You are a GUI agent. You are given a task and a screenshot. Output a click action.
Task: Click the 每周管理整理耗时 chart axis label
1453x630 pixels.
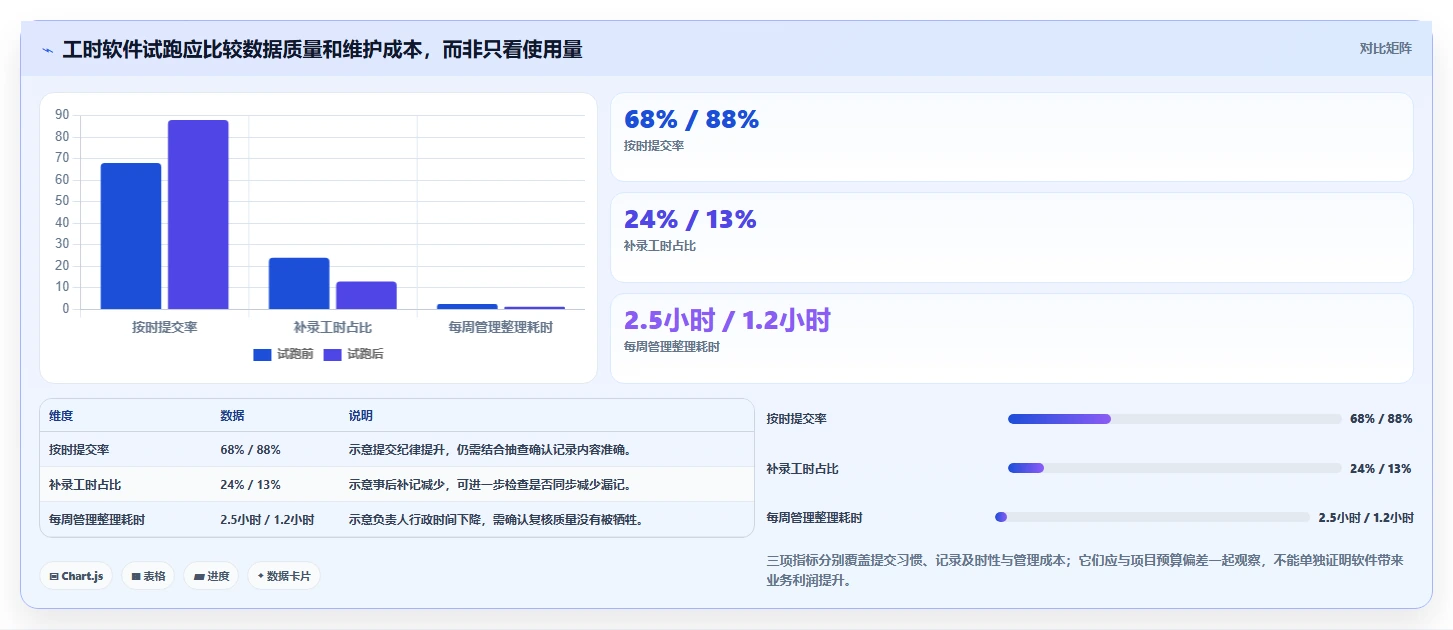pyautogui.click(x=501, y=327)
